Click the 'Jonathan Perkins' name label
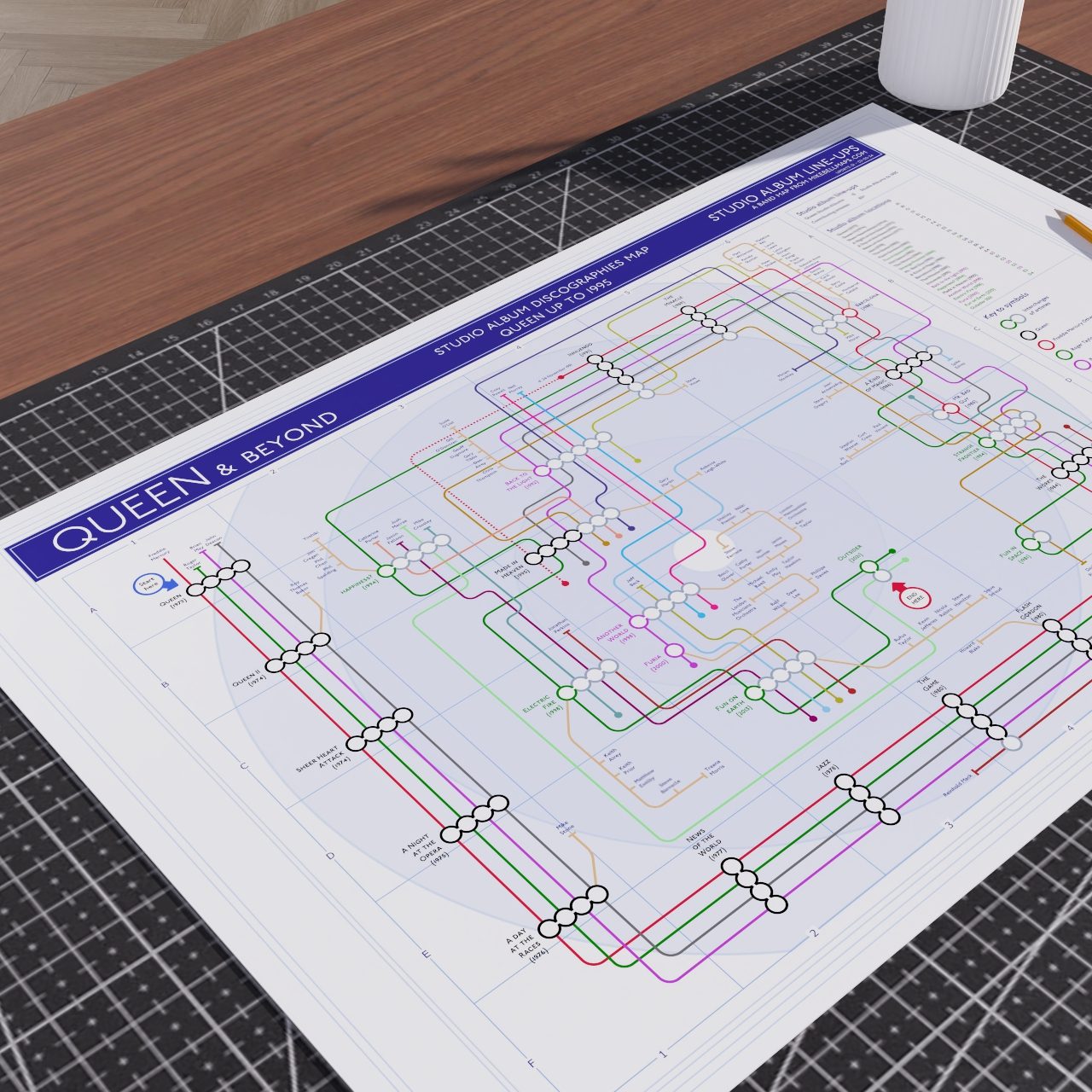 click(x=560, y=626)
